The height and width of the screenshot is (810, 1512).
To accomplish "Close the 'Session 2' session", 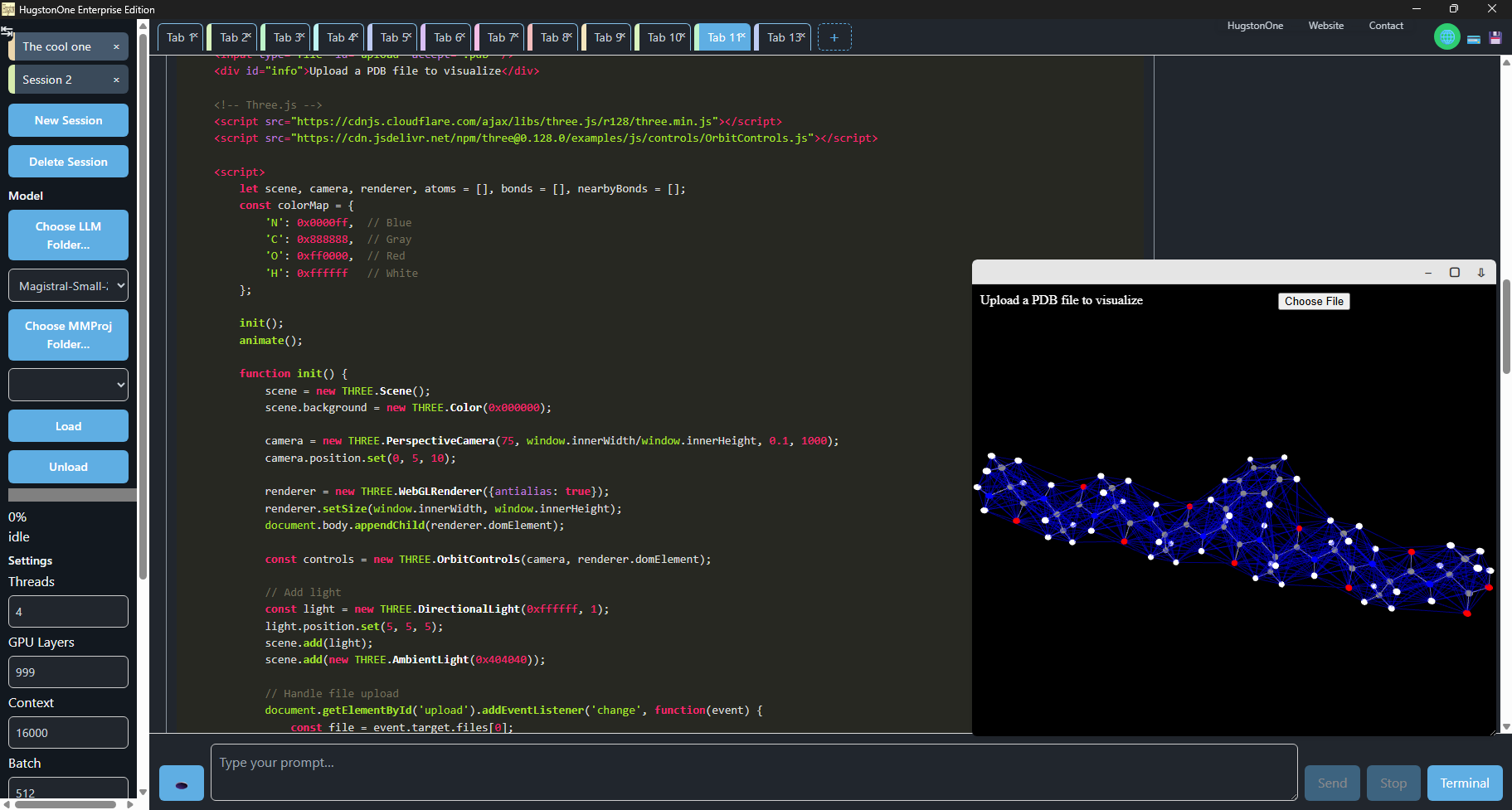I will [116, 80].
